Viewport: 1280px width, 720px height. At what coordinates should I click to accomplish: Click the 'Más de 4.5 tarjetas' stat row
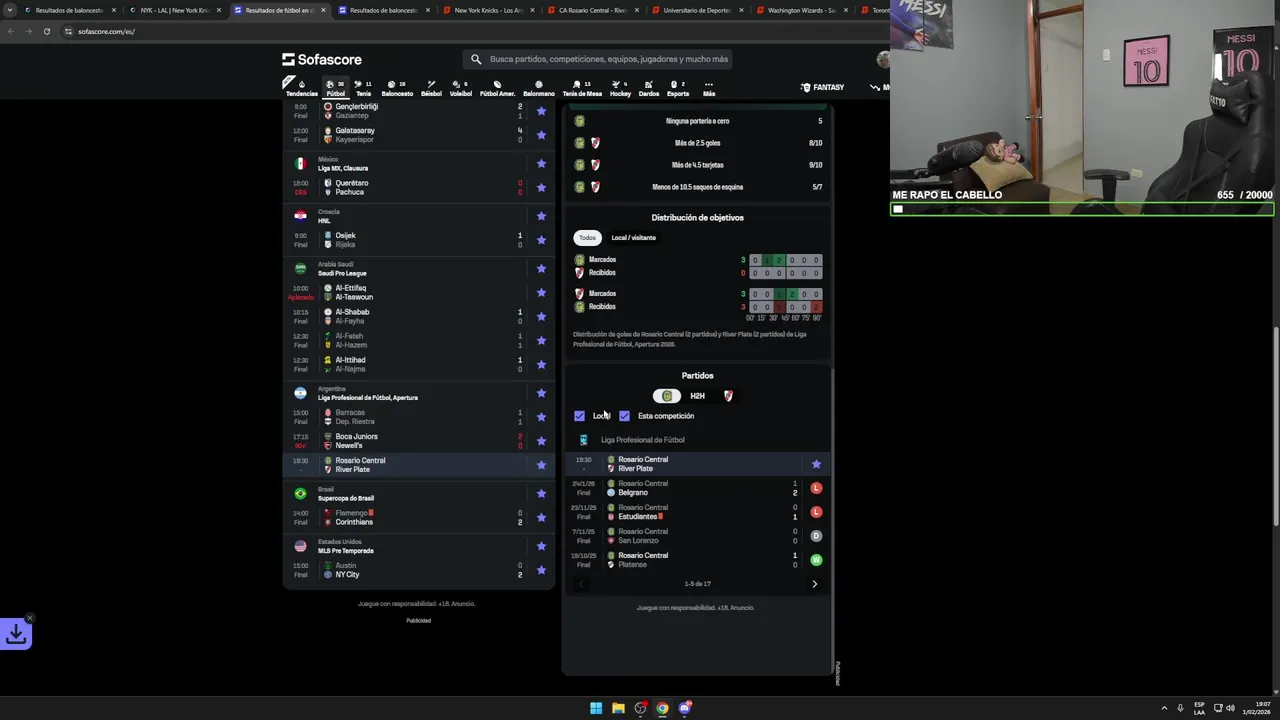(x=697, y=165)
